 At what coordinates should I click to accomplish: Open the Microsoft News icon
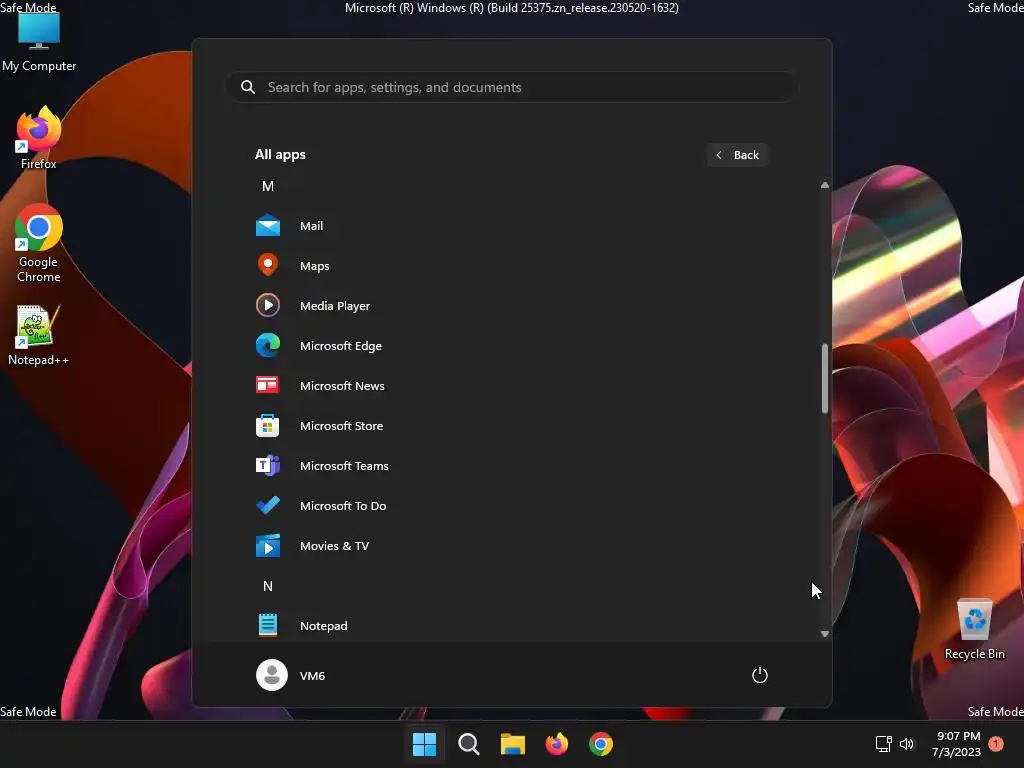[x=268, y=385]
